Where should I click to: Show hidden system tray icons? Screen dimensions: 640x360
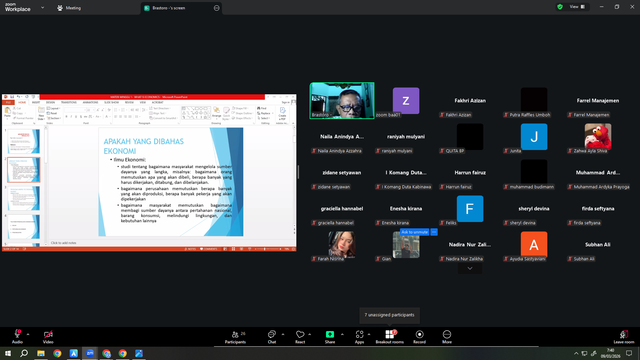[576, 353]
